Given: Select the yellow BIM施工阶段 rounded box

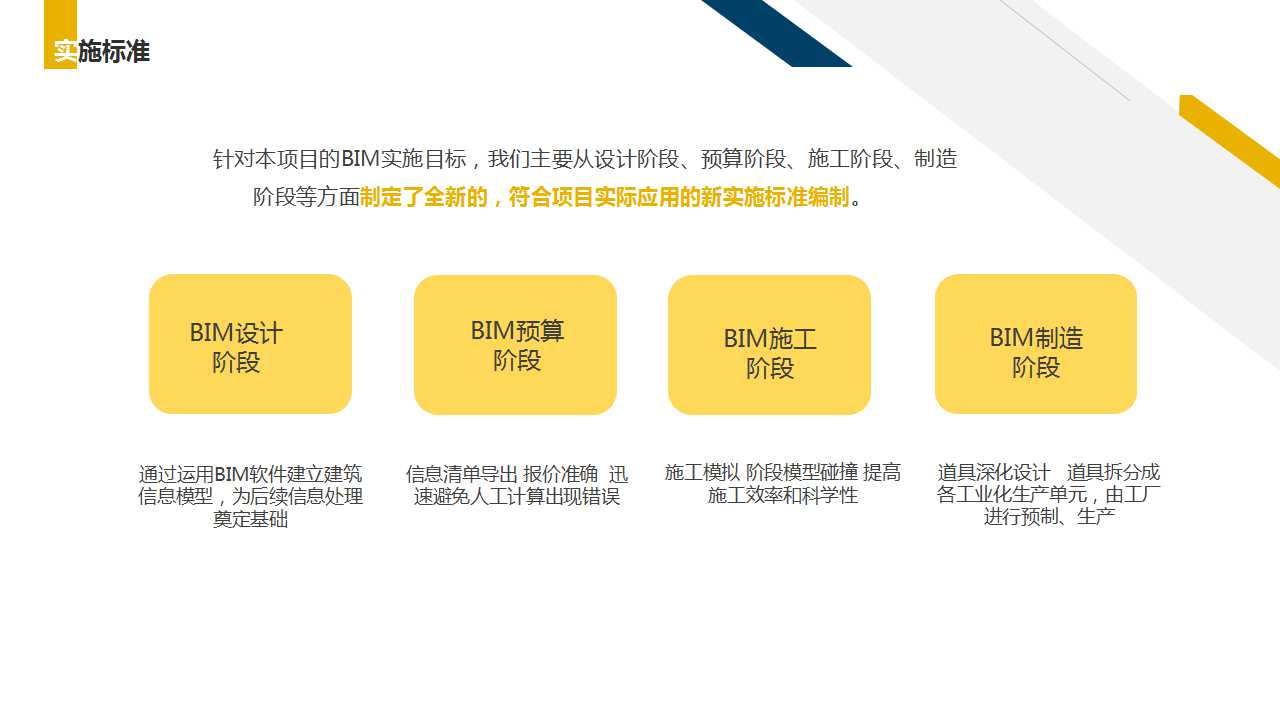Looking at the screenshot, I should [x=771, y=344].
